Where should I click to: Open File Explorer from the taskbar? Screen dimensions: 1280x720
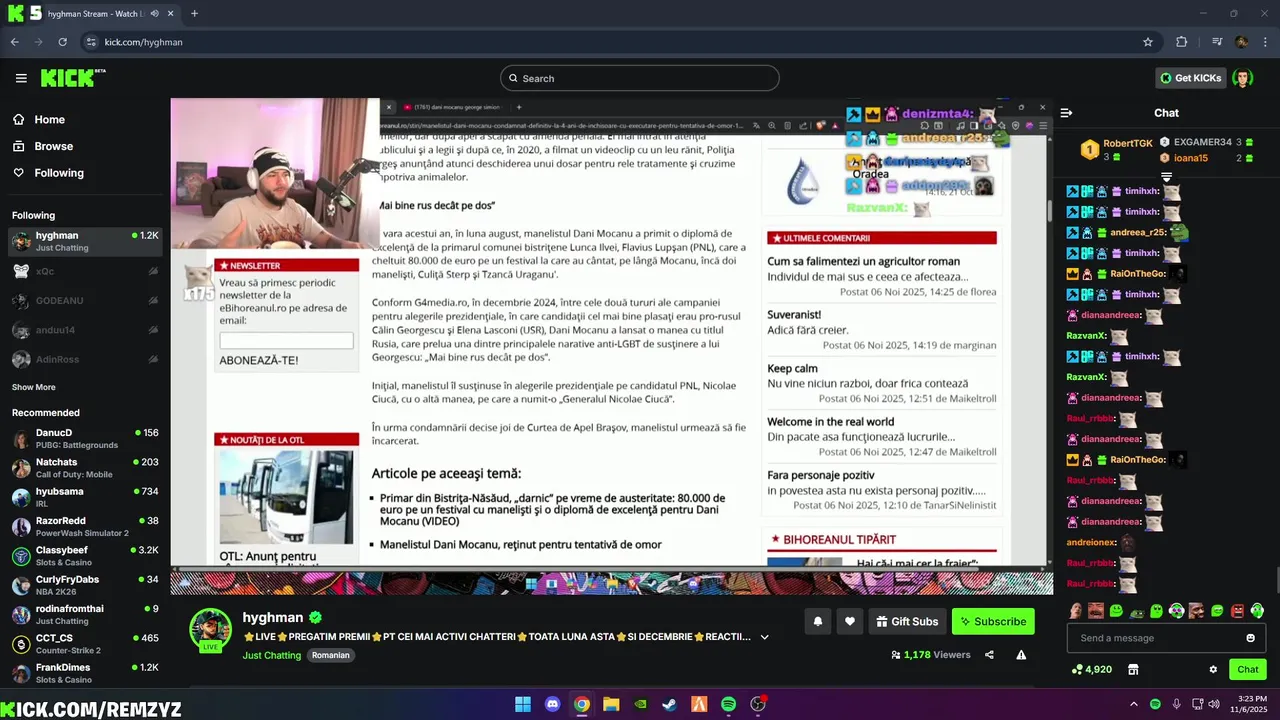point(611,704)
